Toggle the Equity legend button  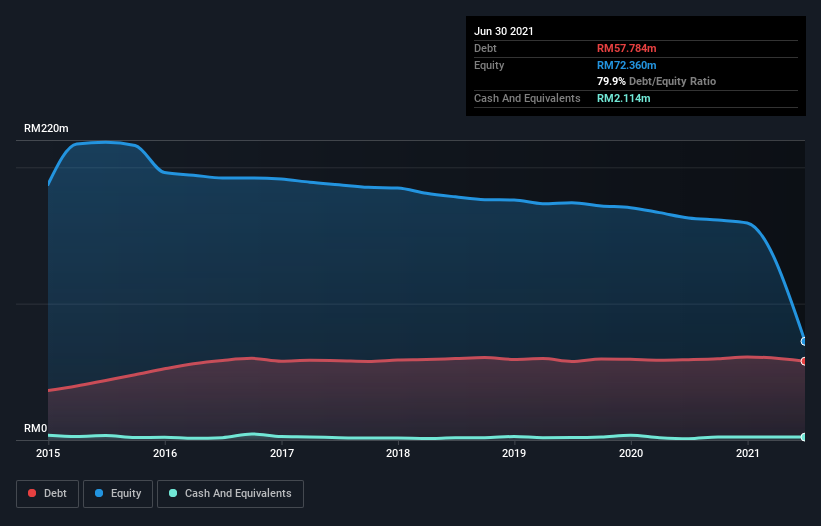click(x=118, y=494)
